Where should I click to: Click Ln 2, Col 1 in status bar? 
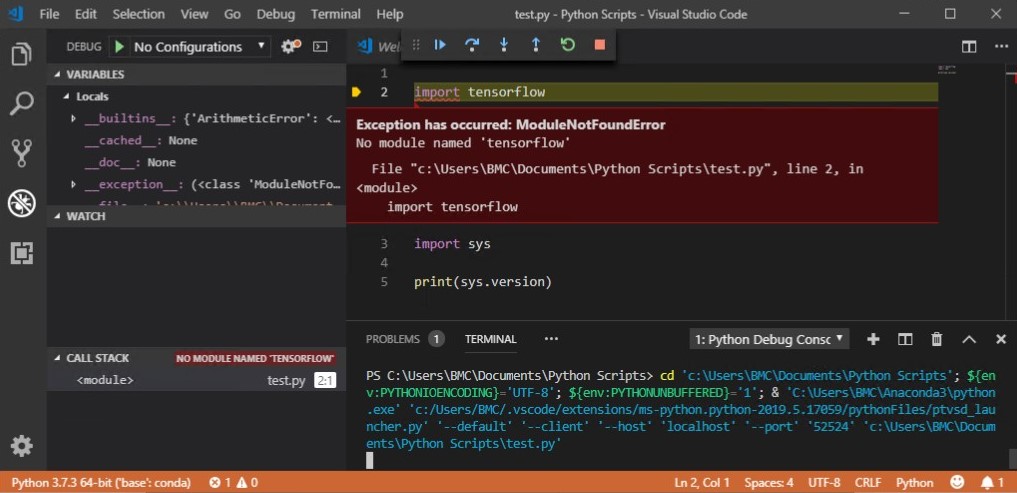point(702,483)
